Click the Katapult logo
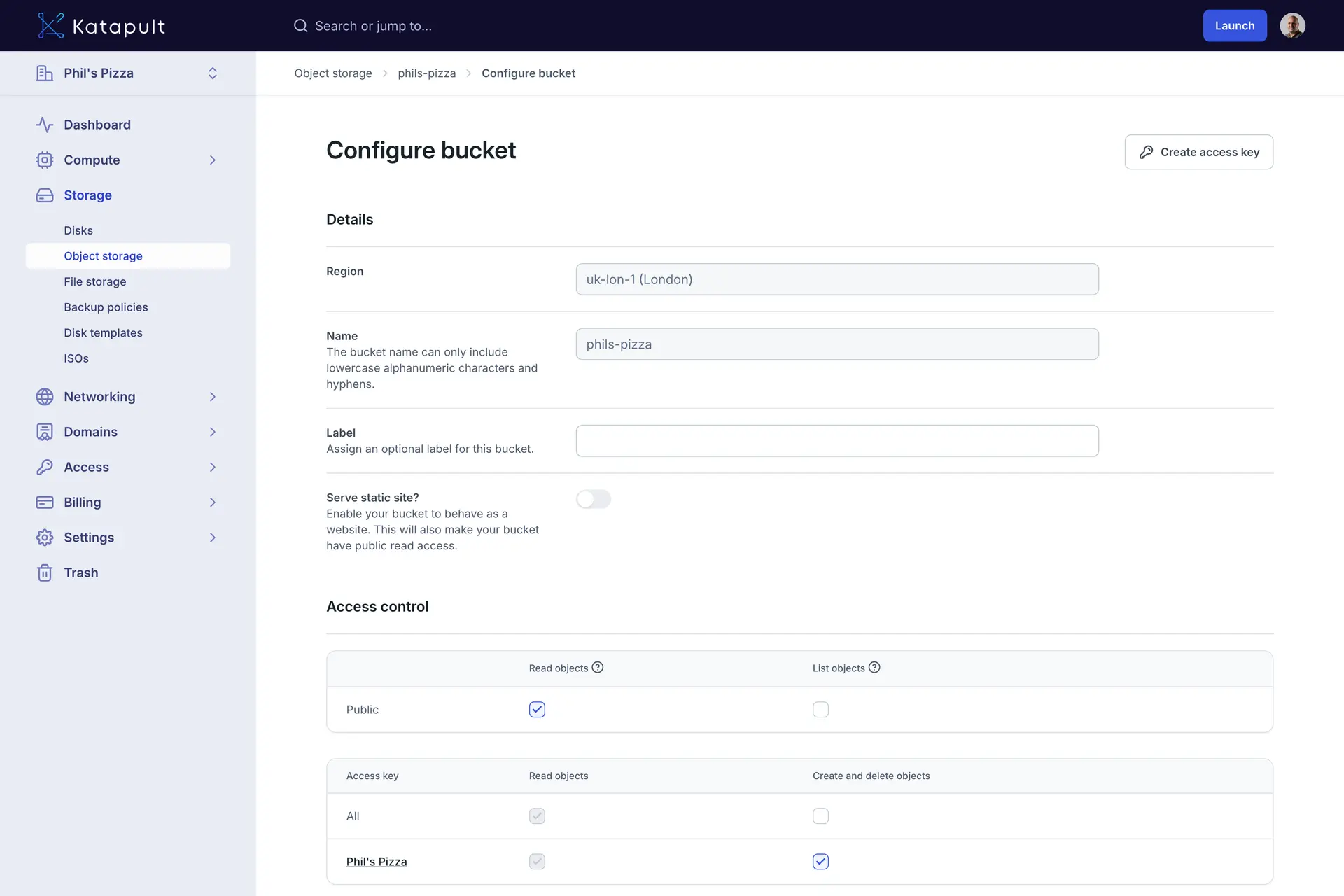 (x=101, y=25)
